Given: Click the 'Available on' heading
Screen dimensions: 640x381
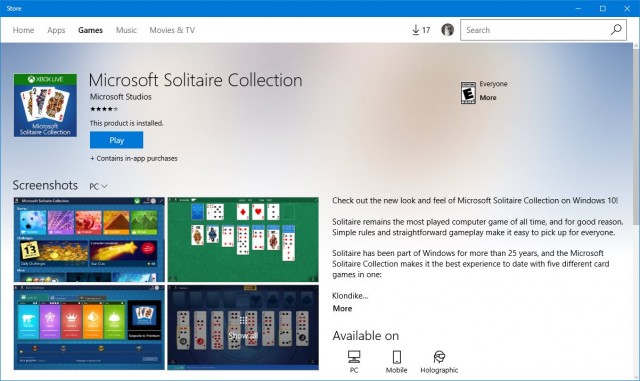Looking at the screenshot, I should [365, 336].
